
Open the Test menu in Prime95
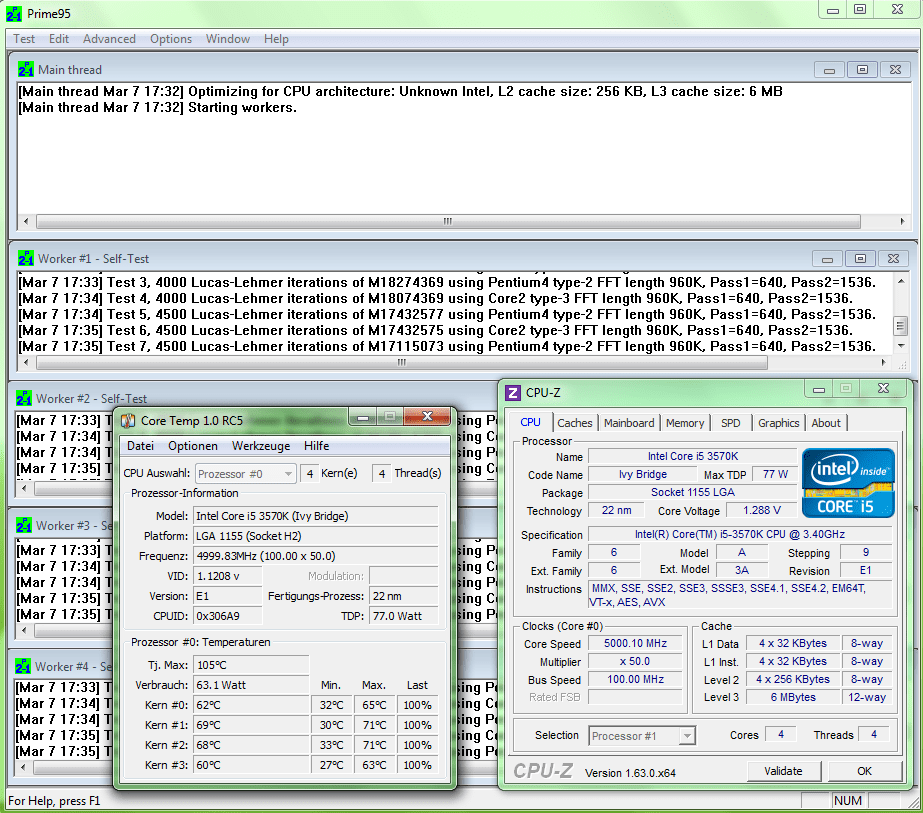click(24, 39)
